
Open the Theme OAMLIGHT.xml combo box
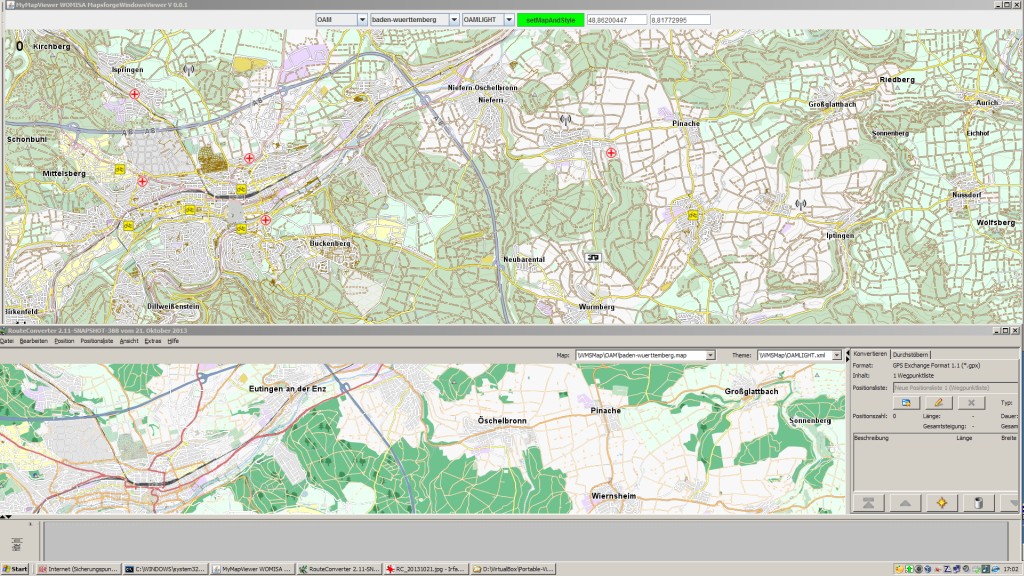click(837, 355)
